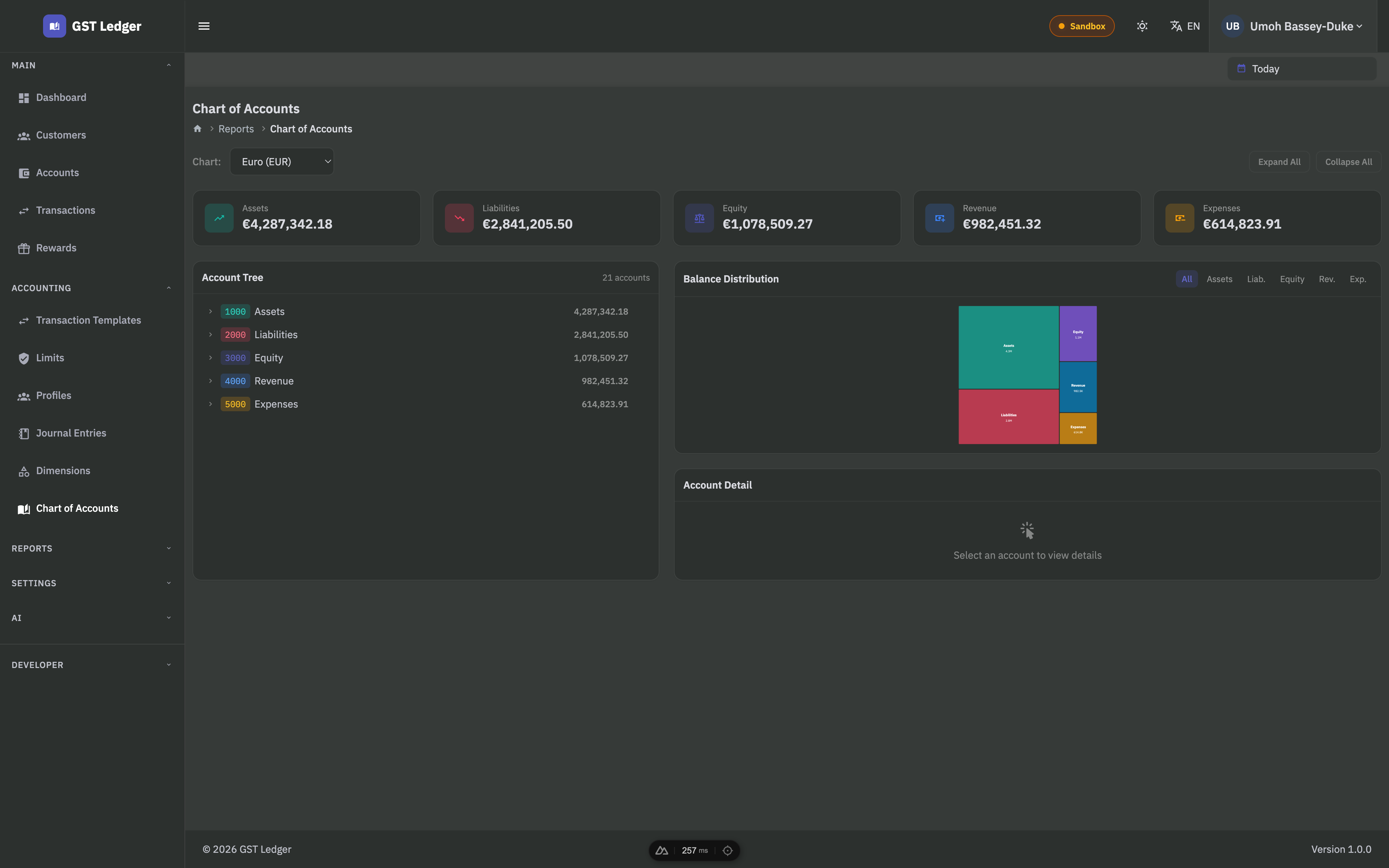Image resolution: width=1389 pixels, height=868 pixels.
Task: Toggle the Sandbox mode badge
Action: coord(1081,26)
